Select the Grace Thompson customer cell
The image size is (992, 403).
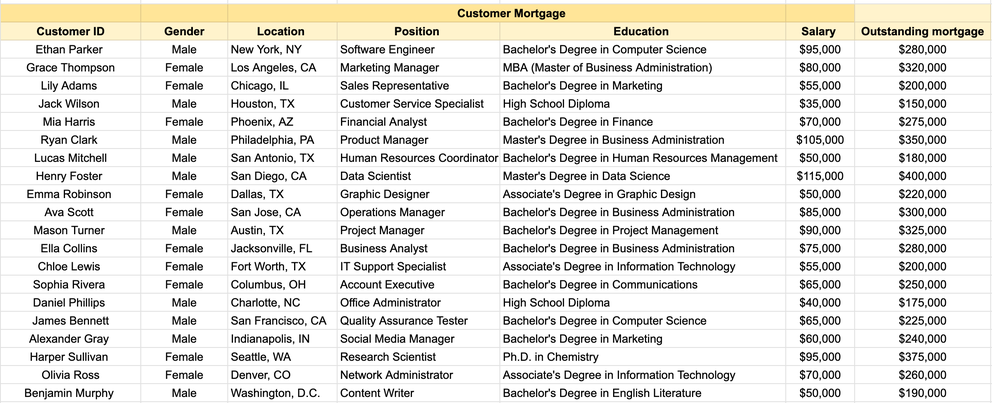coord(70,67)
